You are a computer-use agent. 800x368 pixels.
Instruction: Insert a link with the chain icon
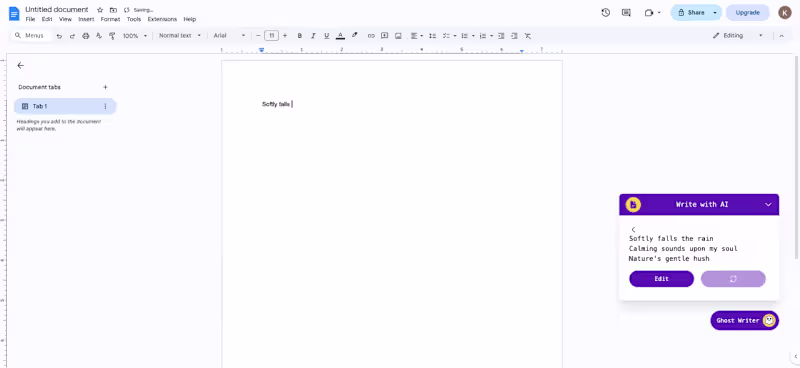(371, 36)
